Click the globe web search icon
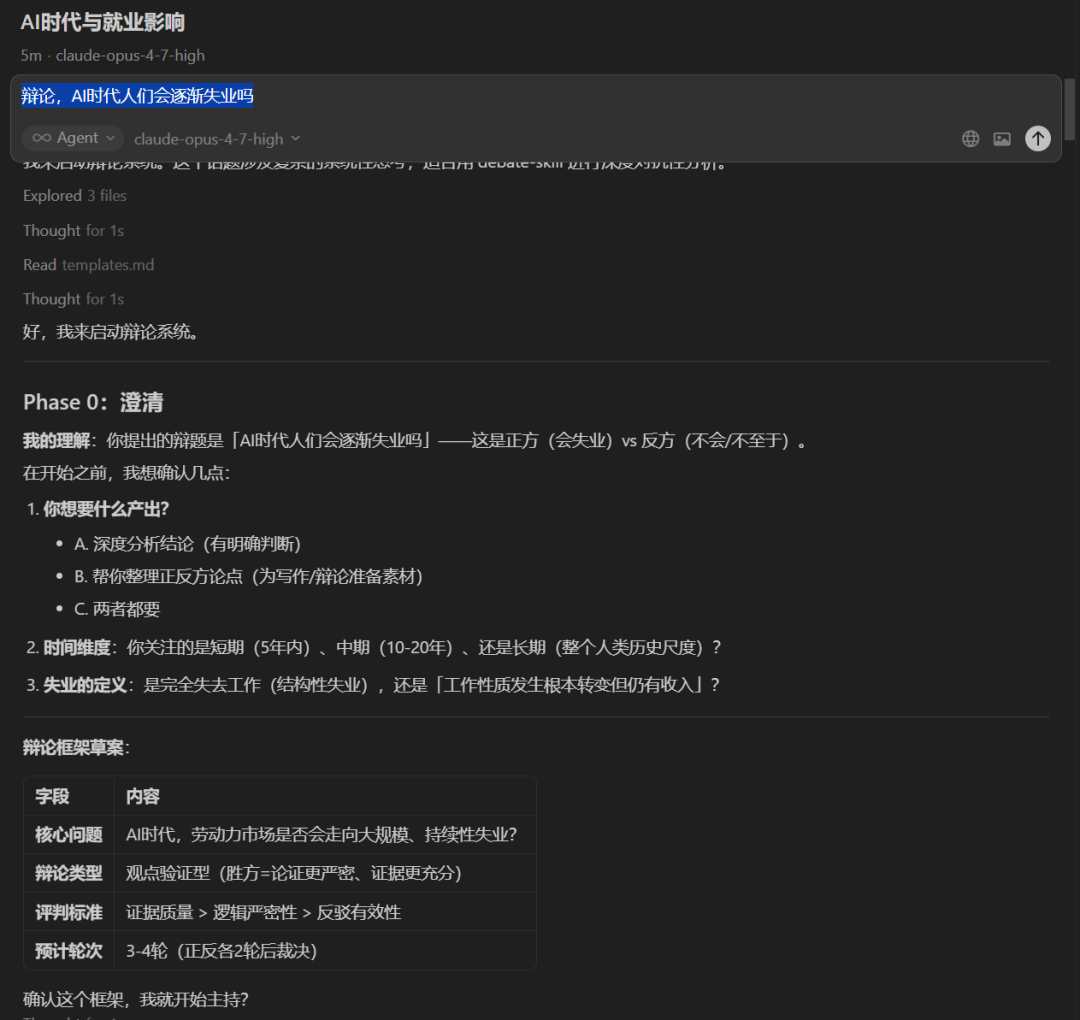The height and width of the screenshot is (1020, 1080). coord(970,138)
